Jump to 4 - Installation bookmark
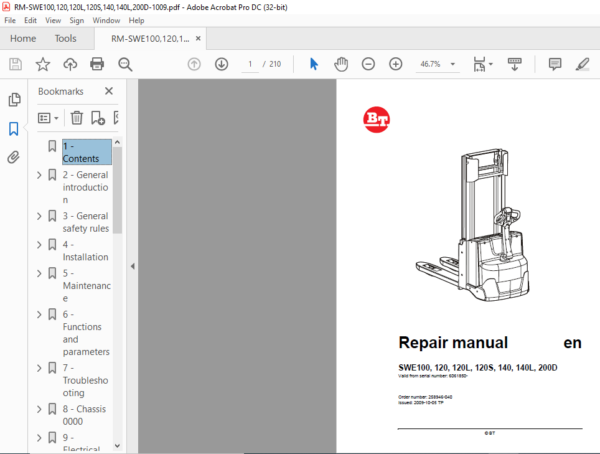Image resolution: width=600 pixels, height=454 pixels. click(x=85, y=251)
